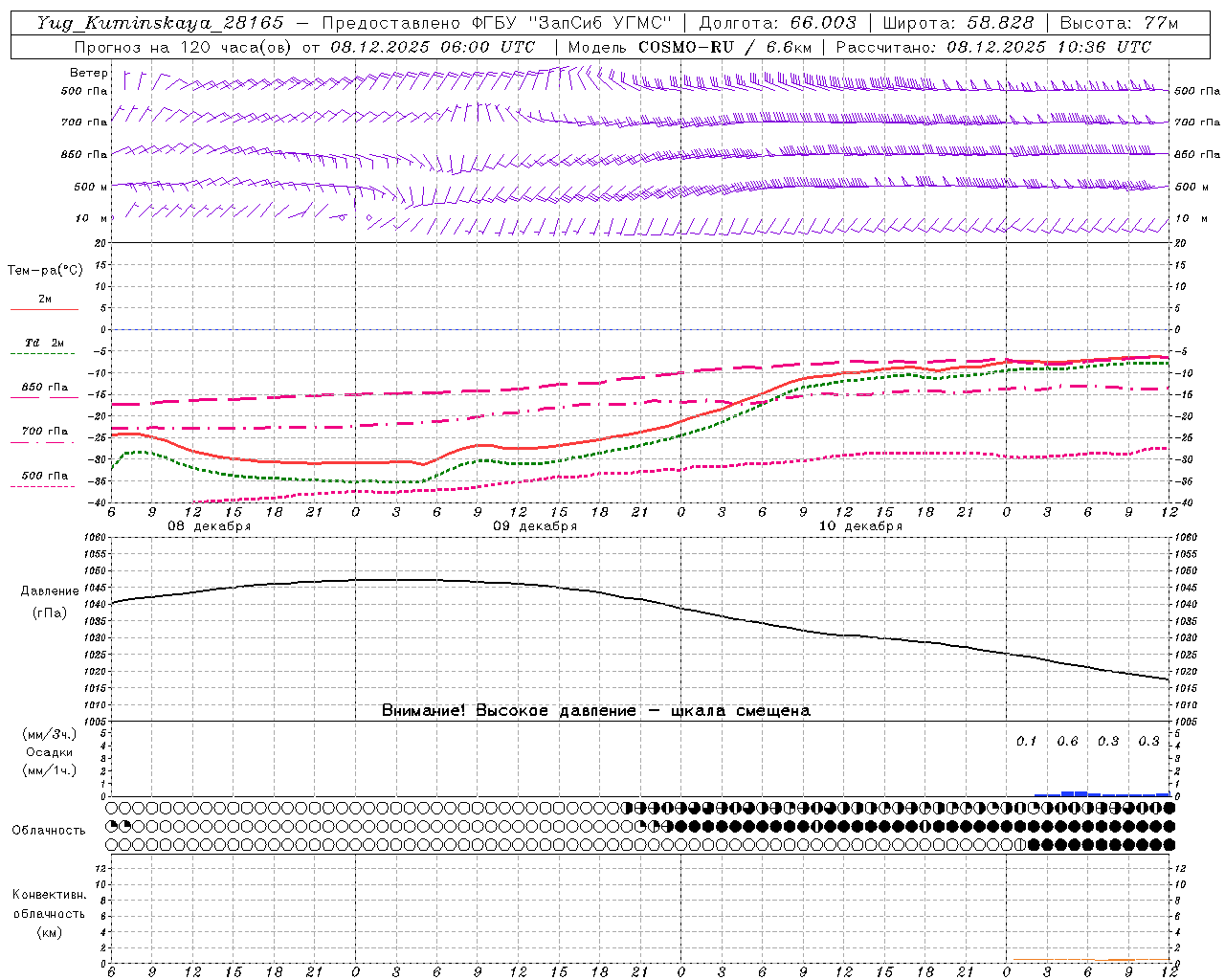Click the Внимание! Высокое давление warning text
Image resolution: width=1225 pixels, height=980 pixels.
[x=596, y=711]
